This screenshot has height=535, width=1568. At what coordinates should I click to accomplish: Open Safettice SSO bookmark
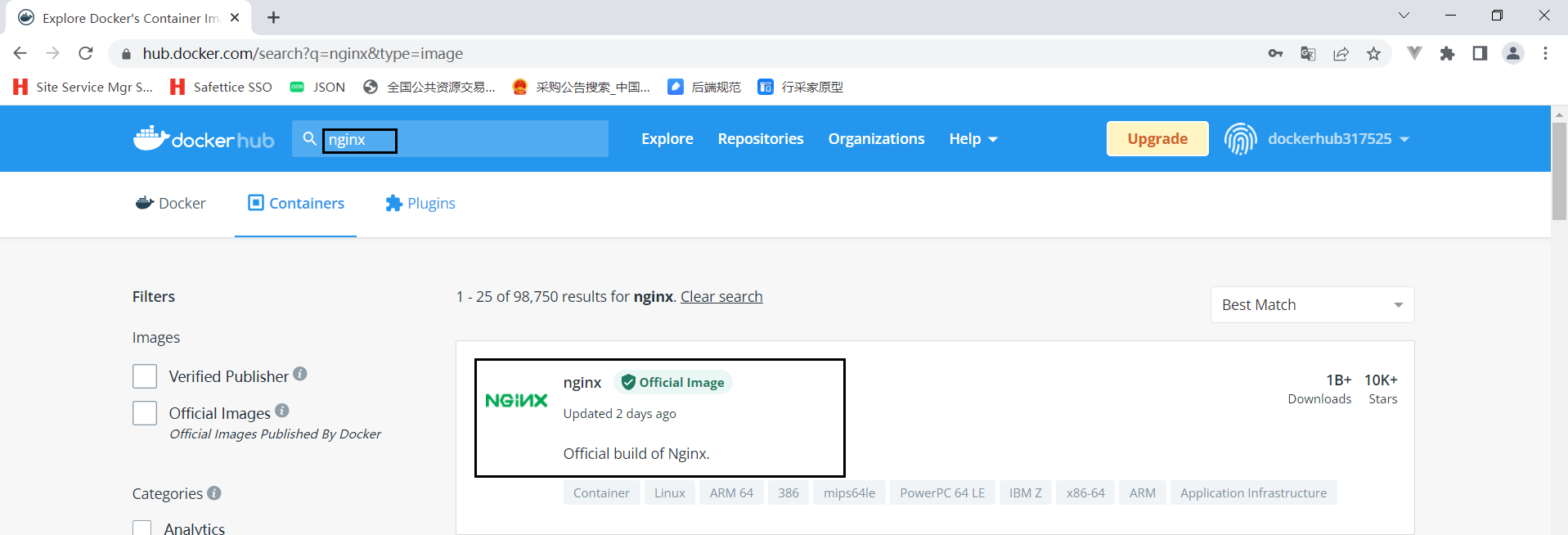tap(221, 87)
